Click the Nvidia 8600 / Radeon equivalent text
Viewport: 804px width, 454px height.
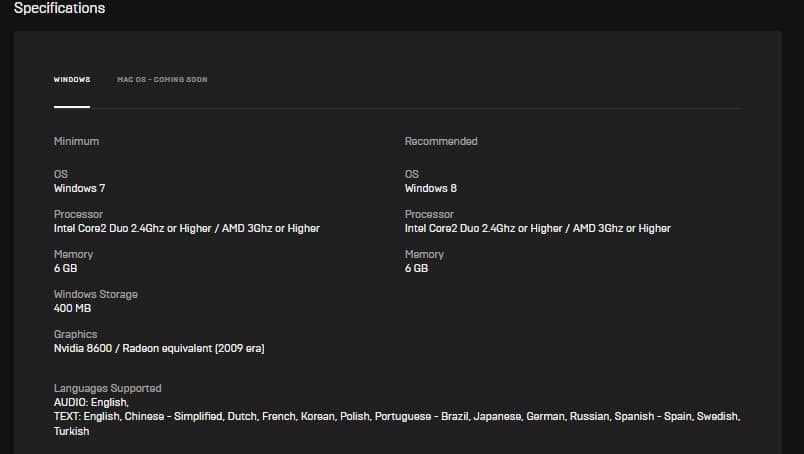pyautogui.click(x=159, y=348)
